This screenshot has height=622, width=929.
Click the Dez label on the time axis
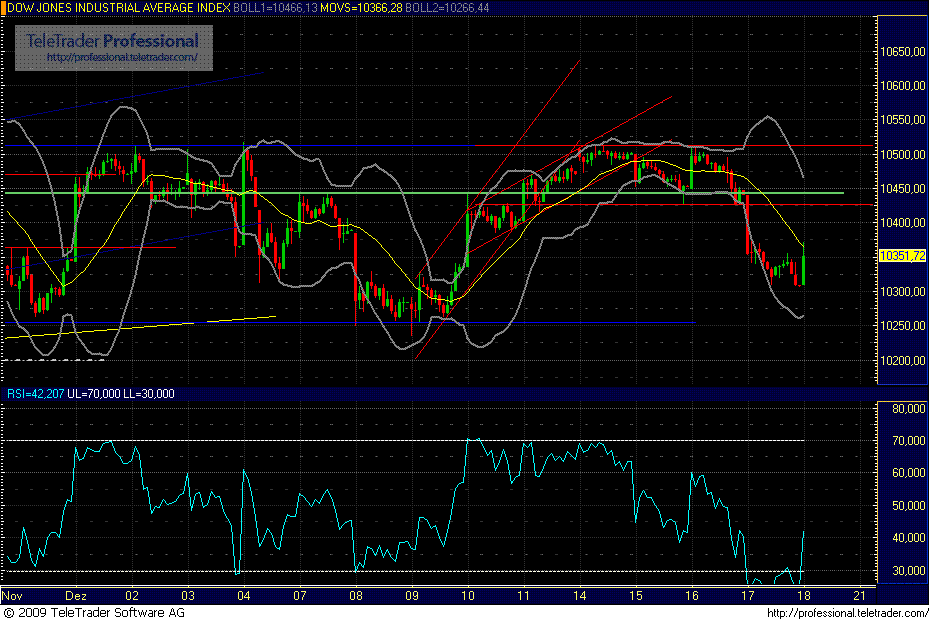[x=74, y=594]
